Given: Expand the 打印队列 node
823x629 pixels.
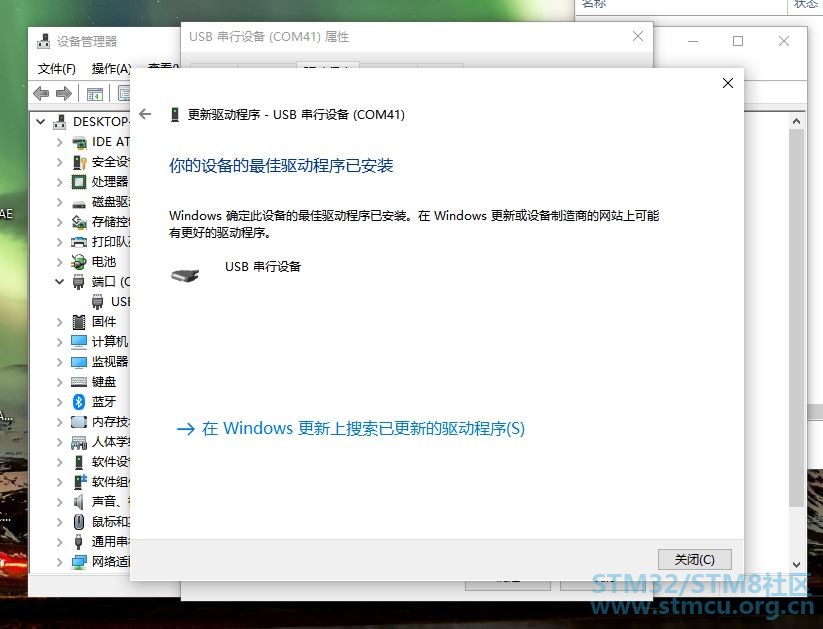Looking at the screenshot, I should (59, 242).
